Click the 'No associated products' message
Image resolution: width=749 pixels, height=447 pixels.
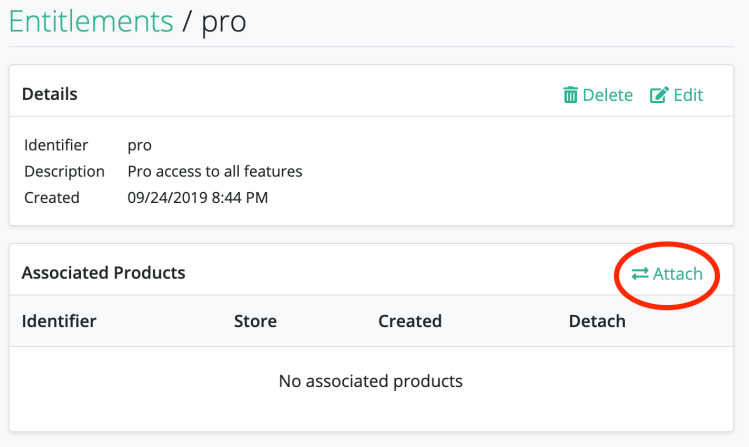pyautogui.click(x=371, y=381)
